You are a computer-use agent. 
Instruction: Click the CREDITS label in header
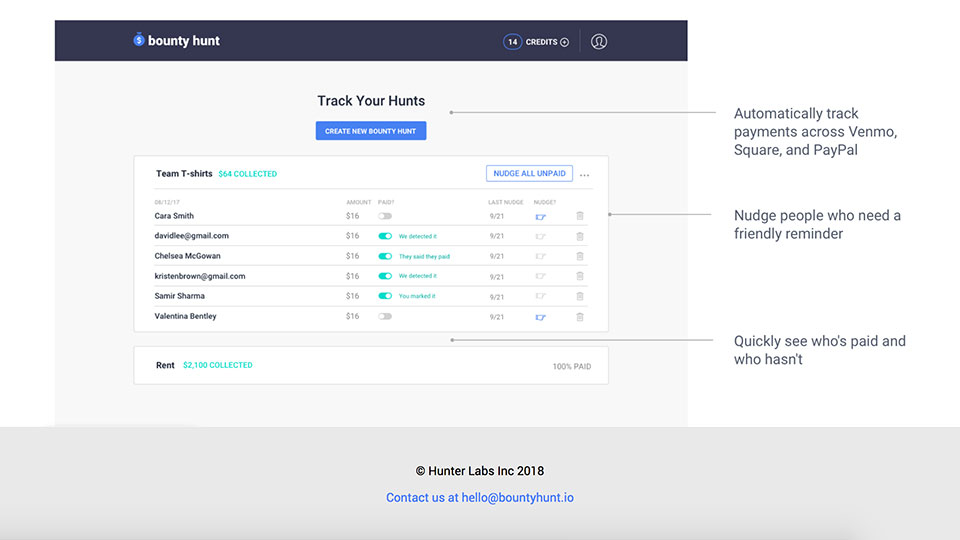pos(541,42)
